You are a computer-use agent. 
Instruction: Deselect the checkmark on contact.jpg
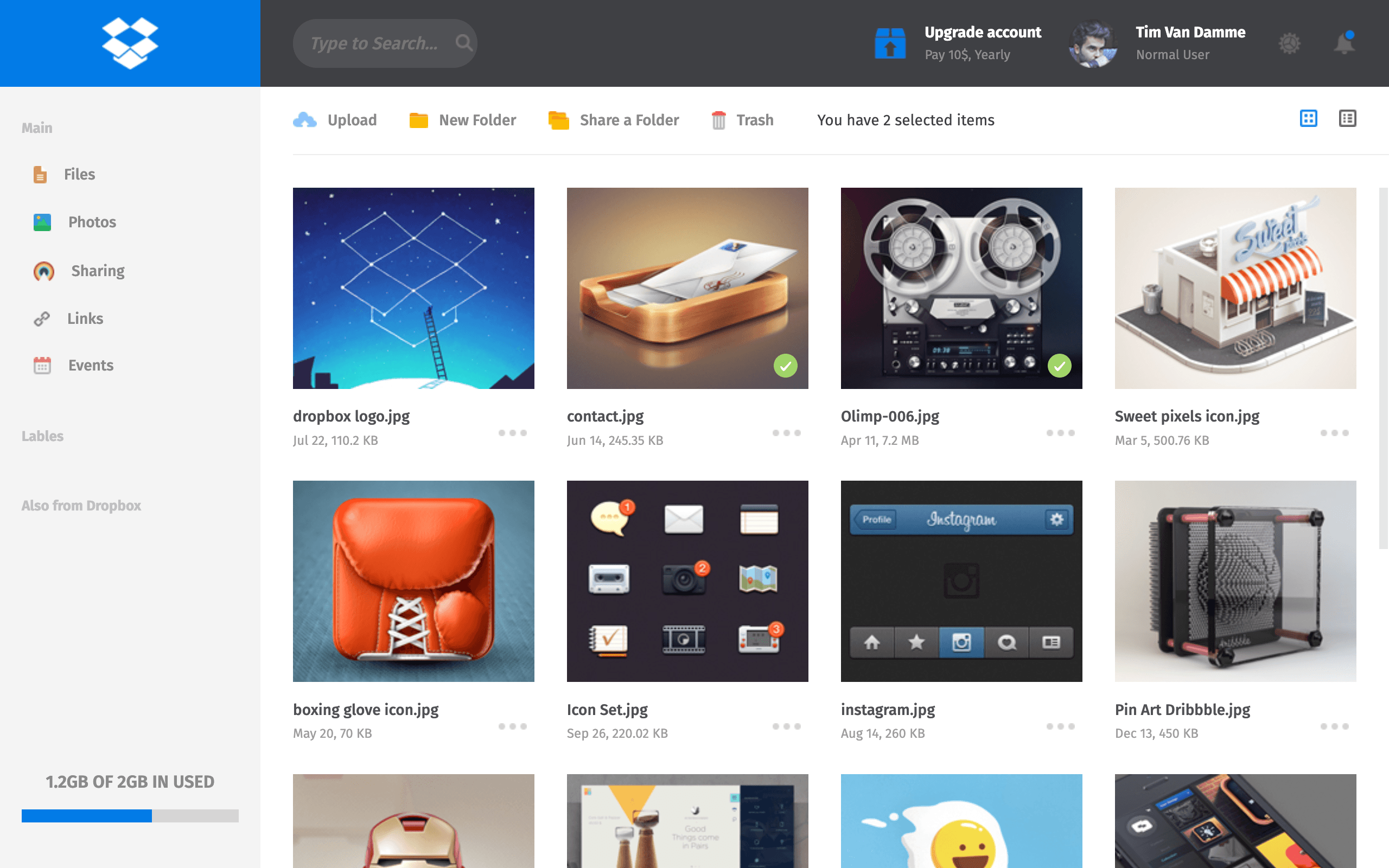785,366
